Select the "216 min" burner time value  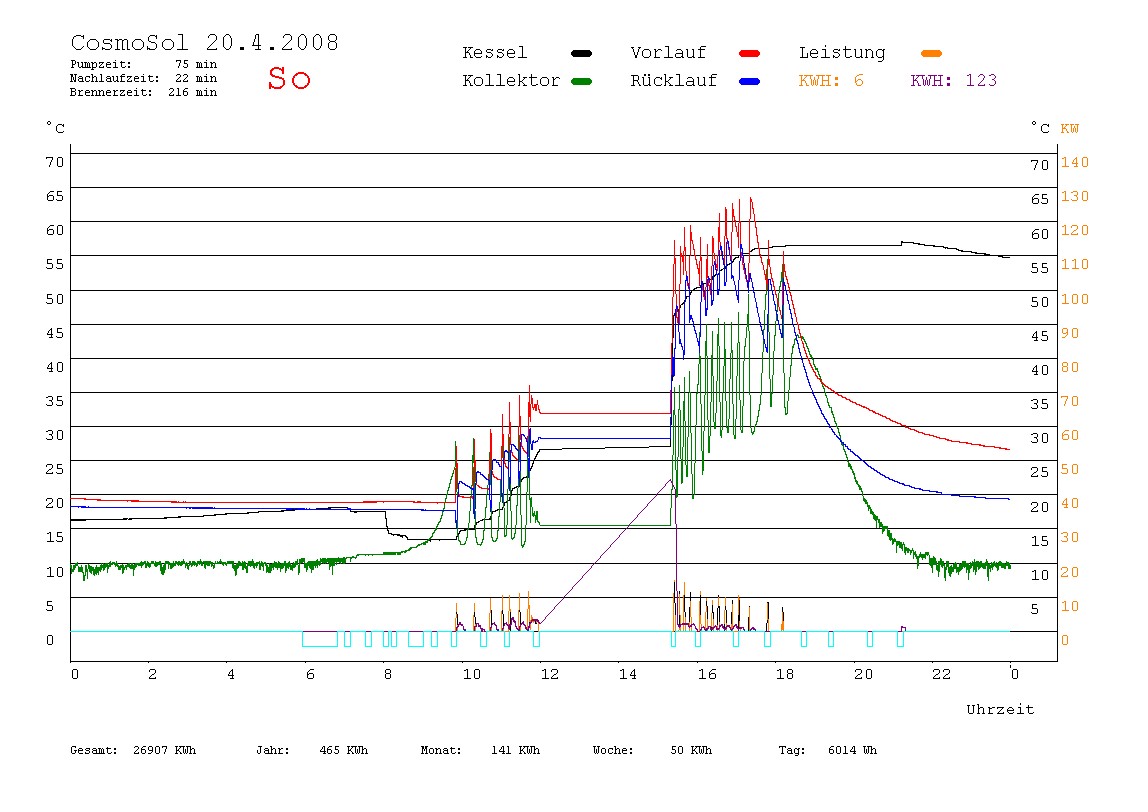pos(193,92)
